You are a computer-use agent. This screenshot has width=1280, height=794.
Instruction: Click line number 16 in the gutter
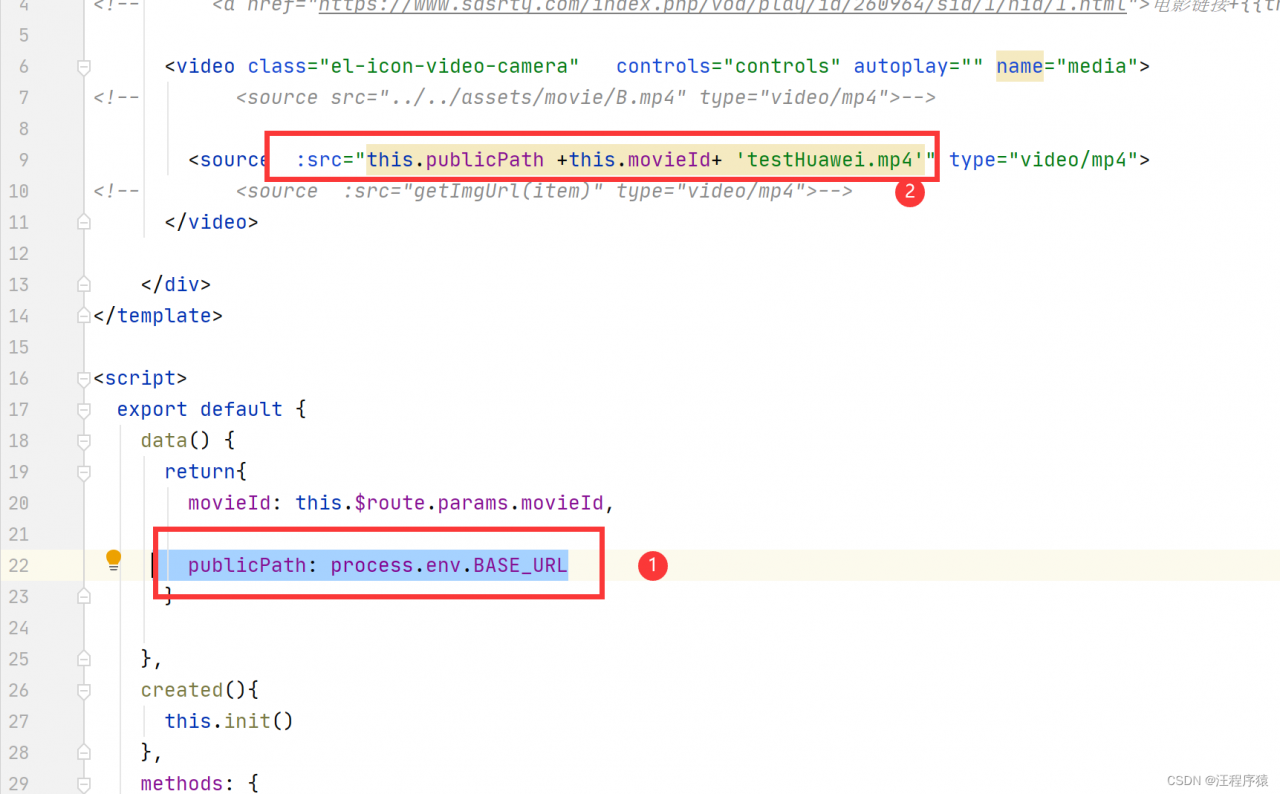18,378
